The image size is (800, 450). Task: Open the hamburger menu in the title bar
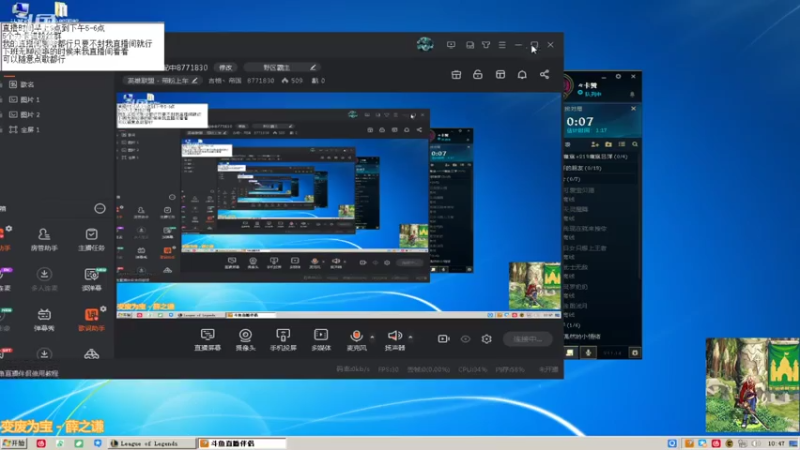502,45
